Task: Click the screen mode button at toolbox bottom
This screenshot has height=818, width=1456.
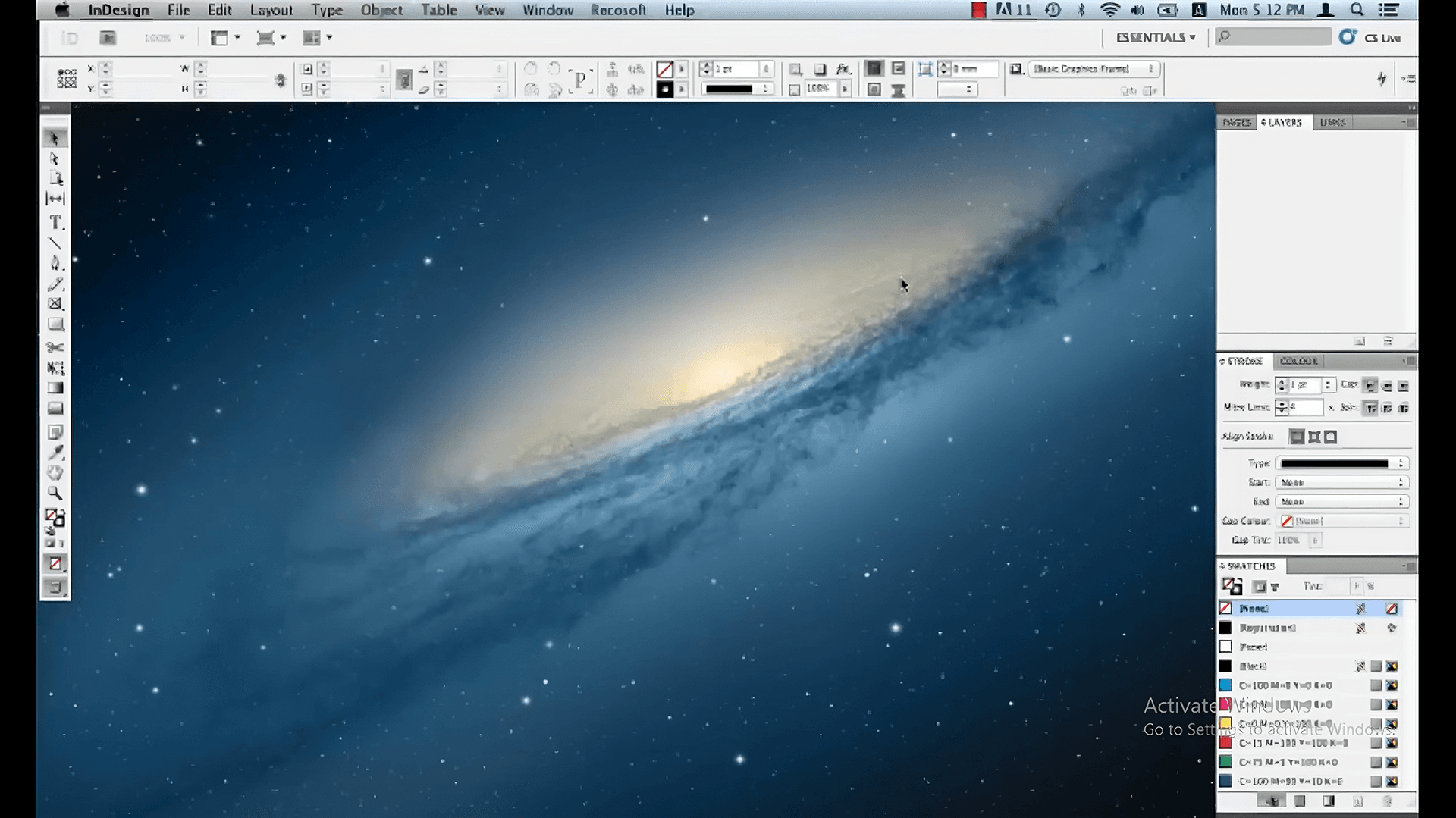Action: [55, 587]
